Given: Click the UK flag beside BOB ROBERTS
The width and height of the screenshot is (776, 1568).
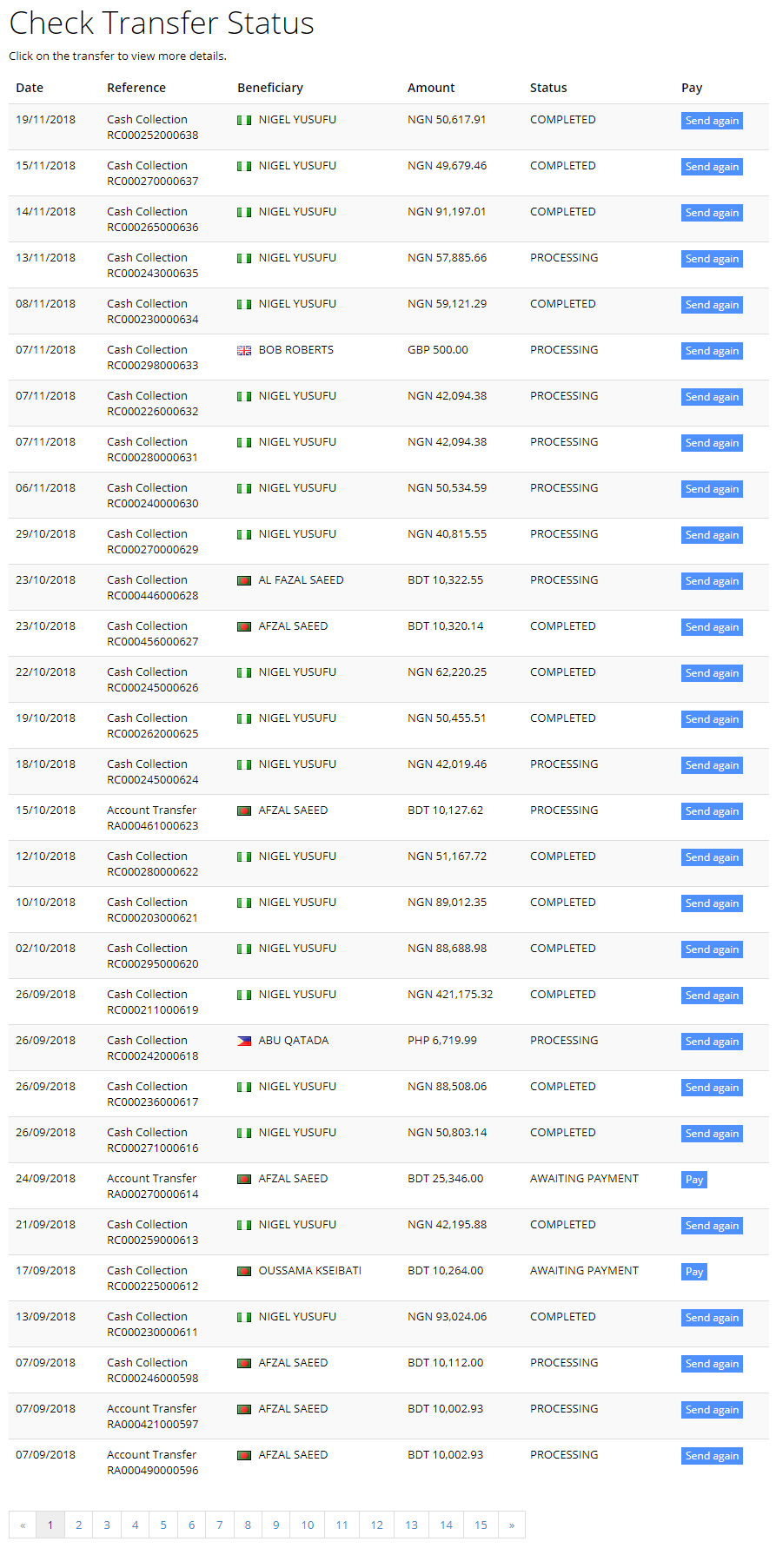Looking at the screenshot, I should click(244, 350).
